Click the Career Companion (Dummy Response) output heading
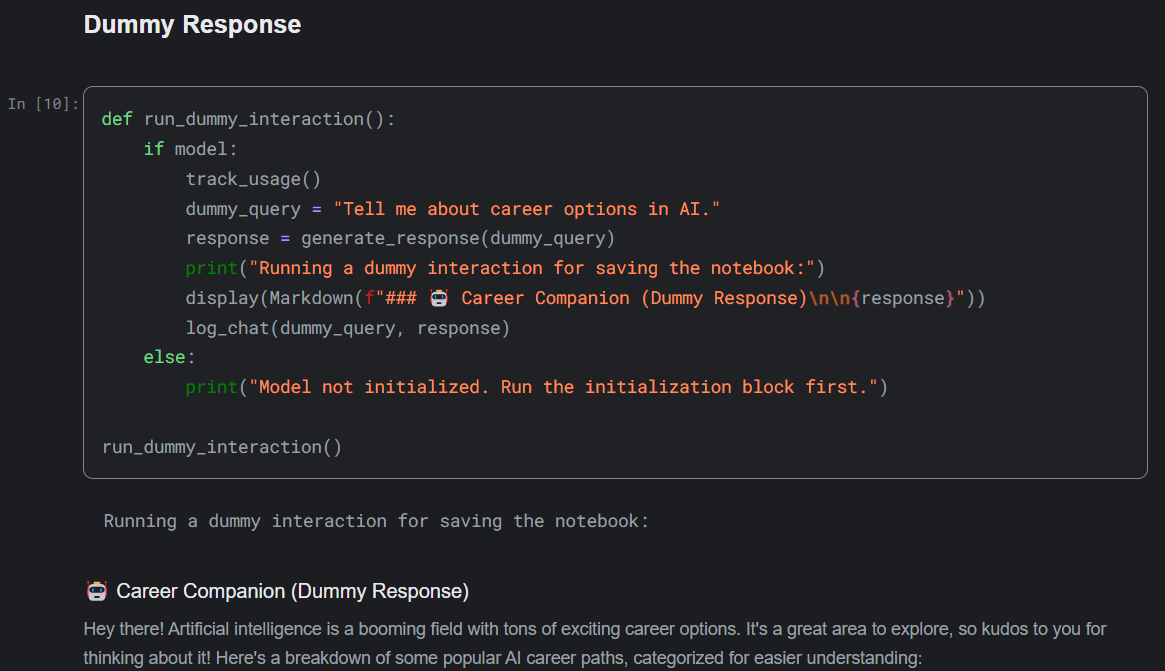This screenshot has height=671, width=1165. (x=293, y=591)
